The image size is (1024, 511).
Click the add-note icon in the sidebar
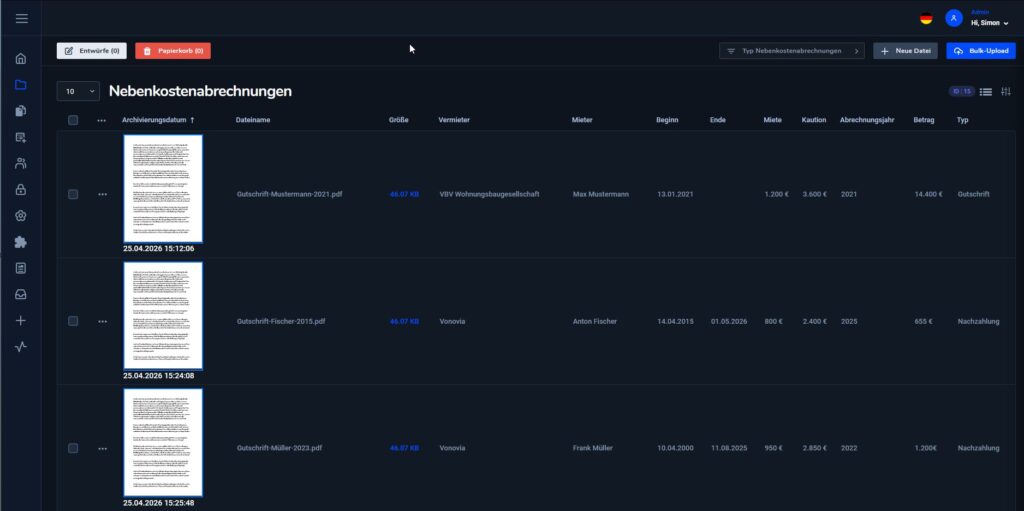point(21,137)
